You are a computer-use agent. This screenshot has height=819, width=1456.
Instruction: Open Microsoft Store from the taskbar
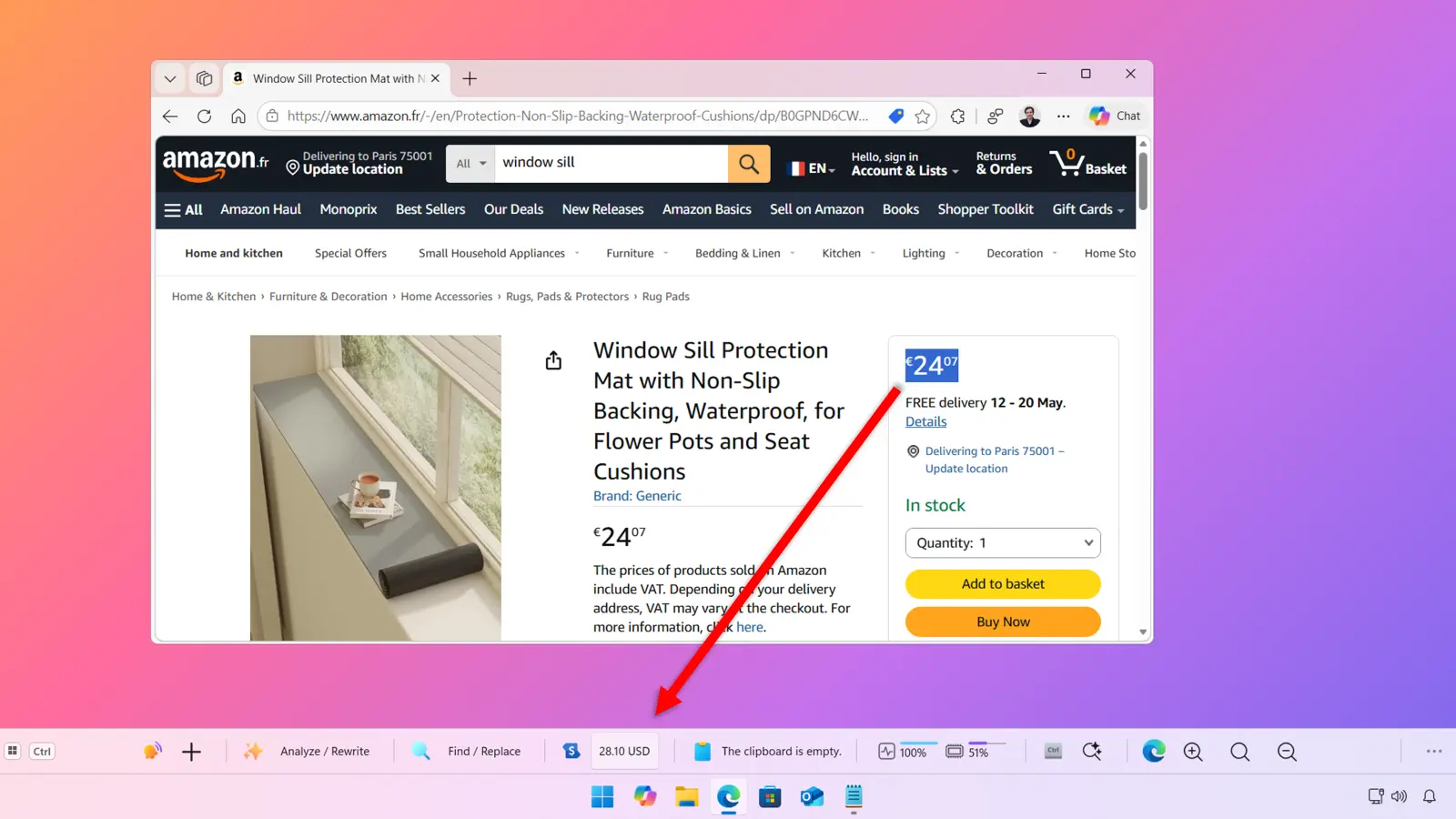770,797
